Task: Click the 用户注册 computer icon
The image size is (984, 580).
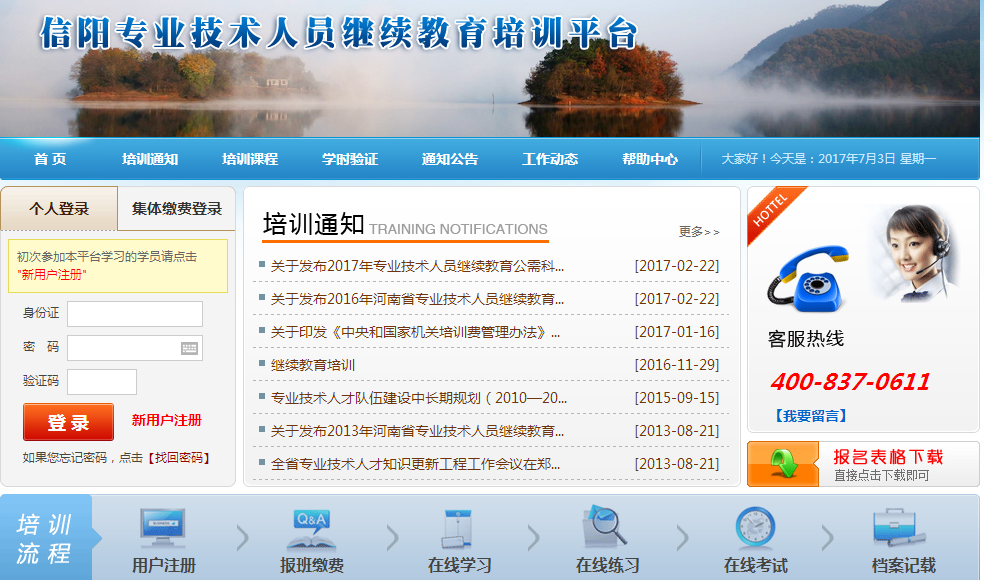Action: [x=163, y=528]
